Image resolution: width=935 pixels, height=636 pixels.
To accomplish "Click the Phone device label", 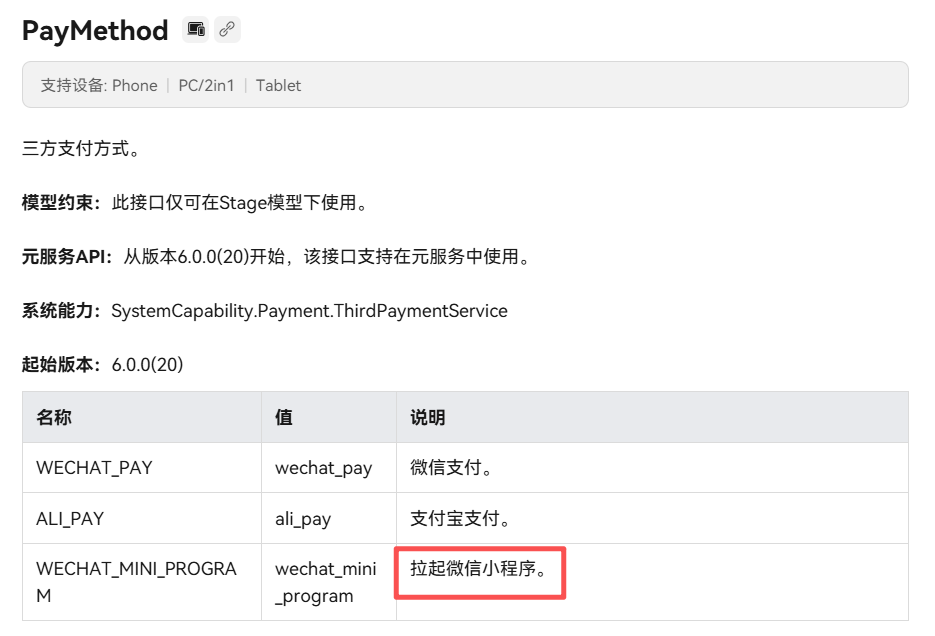I will tap(135, 85).
